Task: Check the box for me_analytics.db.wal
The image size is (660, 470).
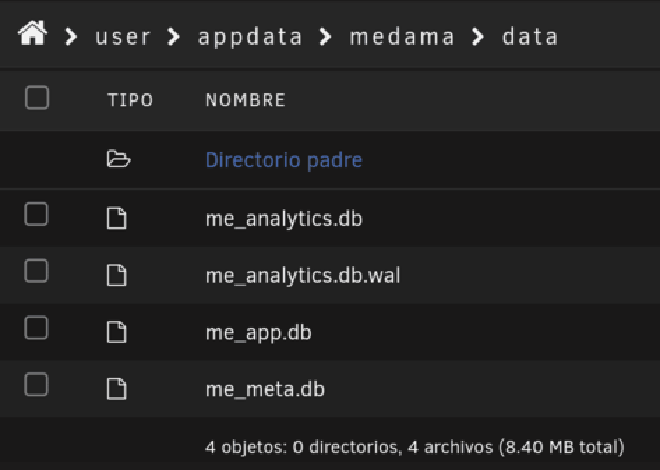Action: [x=36, y=271]
